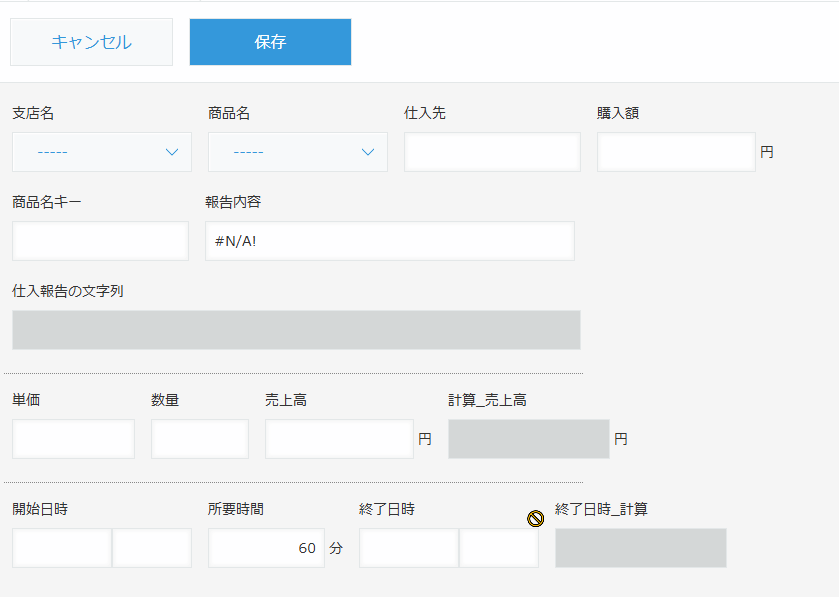Click the disabled 計算_売上高 field
This screenshot has width=839, height=597.
pyautogui.click(x=528, y=439)
